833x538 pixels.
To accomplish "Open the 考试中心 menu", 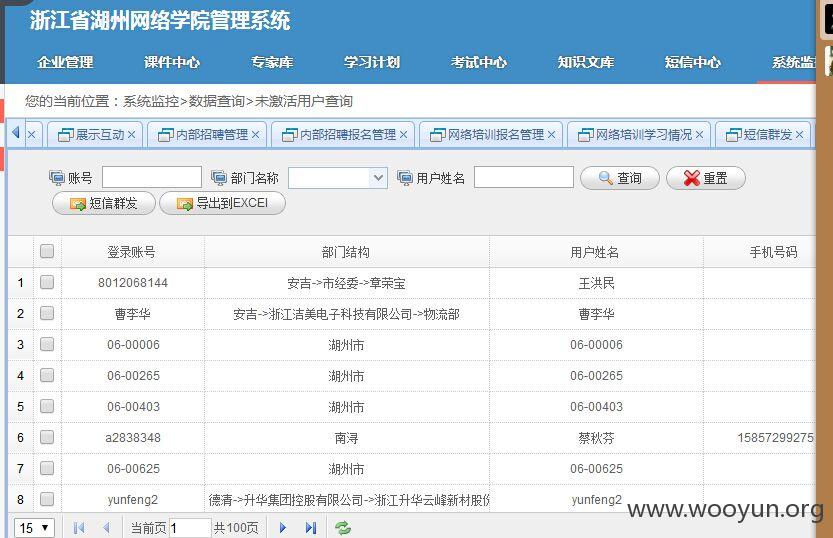I will click(479, 62).
